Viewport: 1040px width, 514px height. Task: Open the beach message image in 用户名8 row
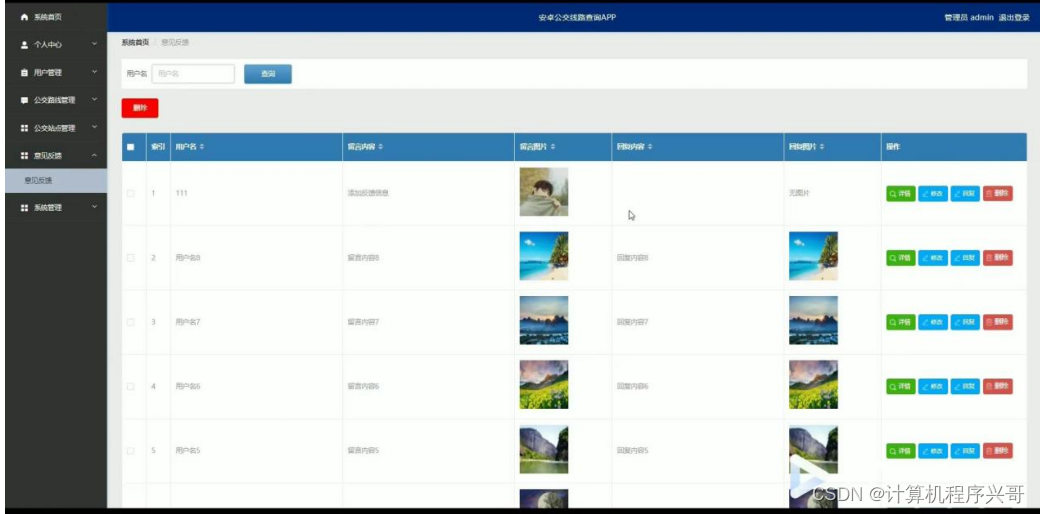pyautogui.click(x=544, y=256)
